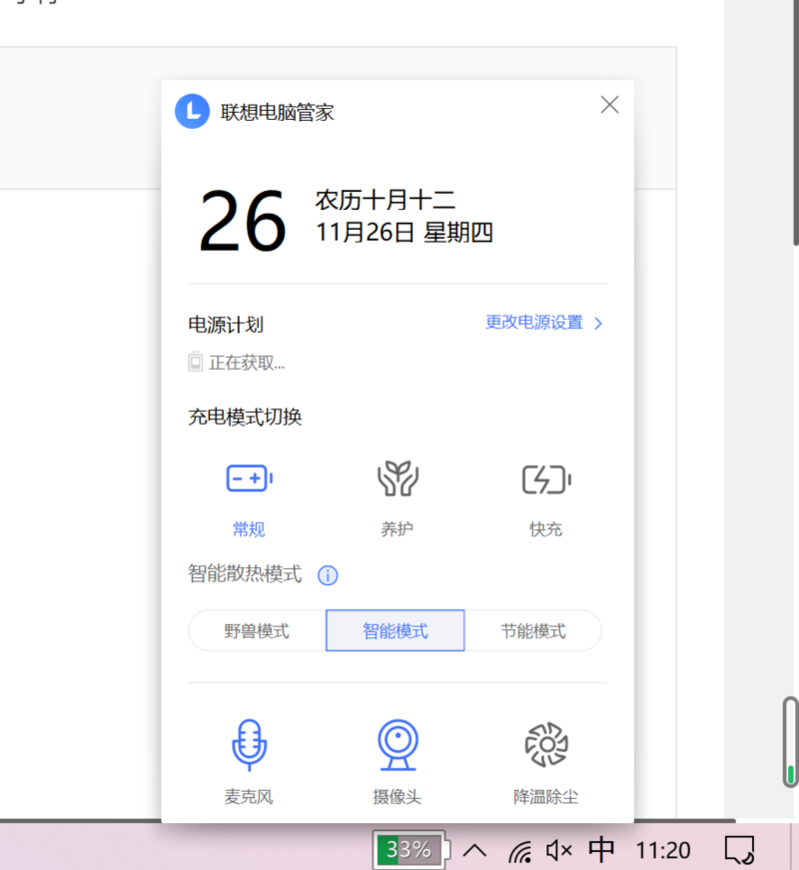The width and height of the screenshot is (799, 870).
Task: Click the muted speaker volume icon
Action: (x=559, y=850)
